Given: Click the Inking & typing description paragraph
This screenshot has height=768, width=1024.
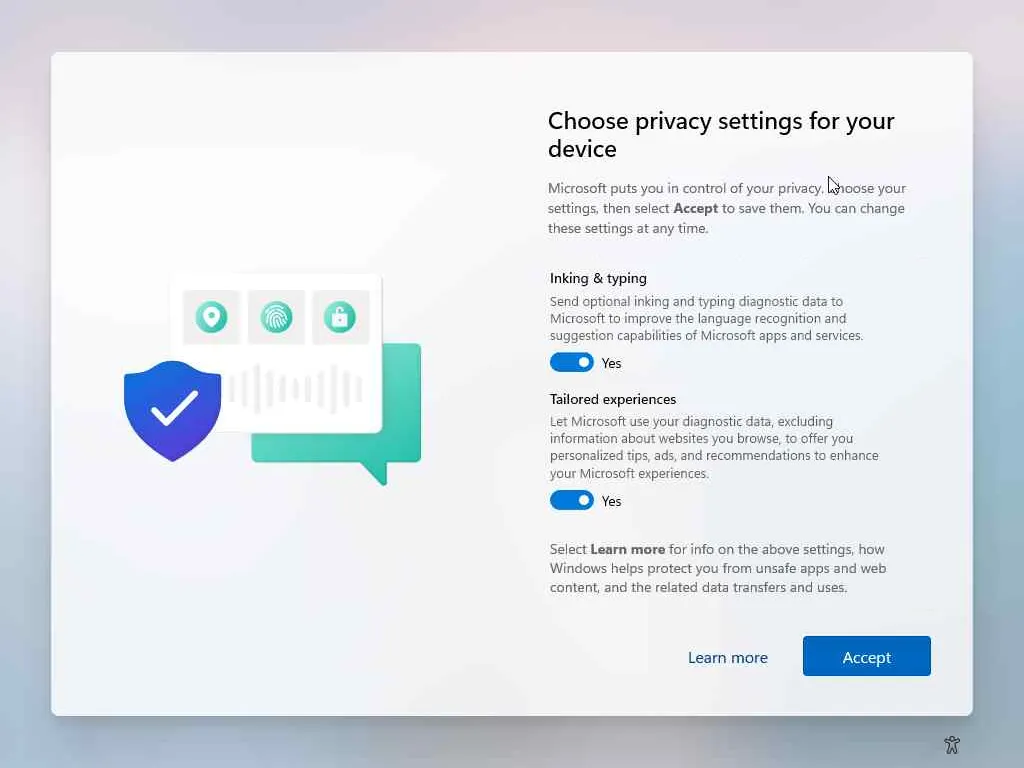Looking at the screenshot, I should pos(707,318).
